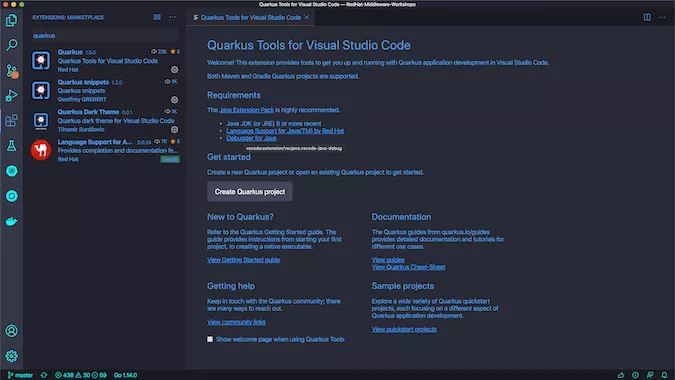Open the View Quarkus Cheat-Sheet link
The width and height of the screenshot is (675, 380).
point(409,267)
